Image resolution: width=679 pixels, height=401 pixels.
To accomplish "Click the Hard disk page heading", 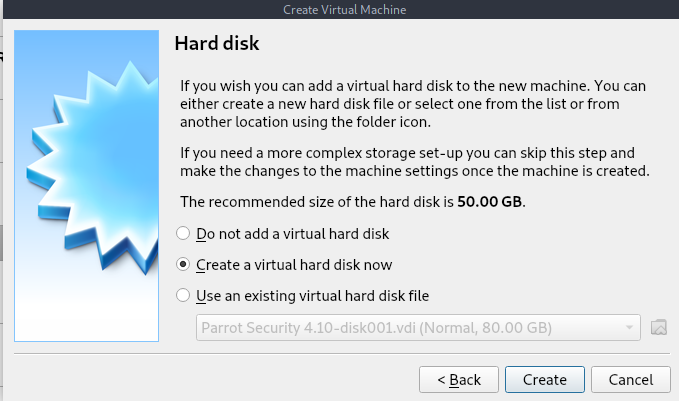I will click(217, 43).
